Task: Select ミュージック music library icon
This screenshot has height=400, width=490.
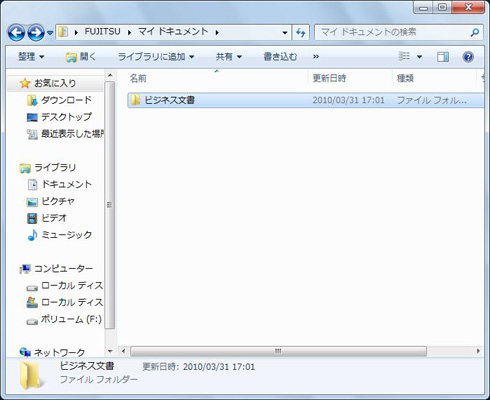Action: click(32, 235)
